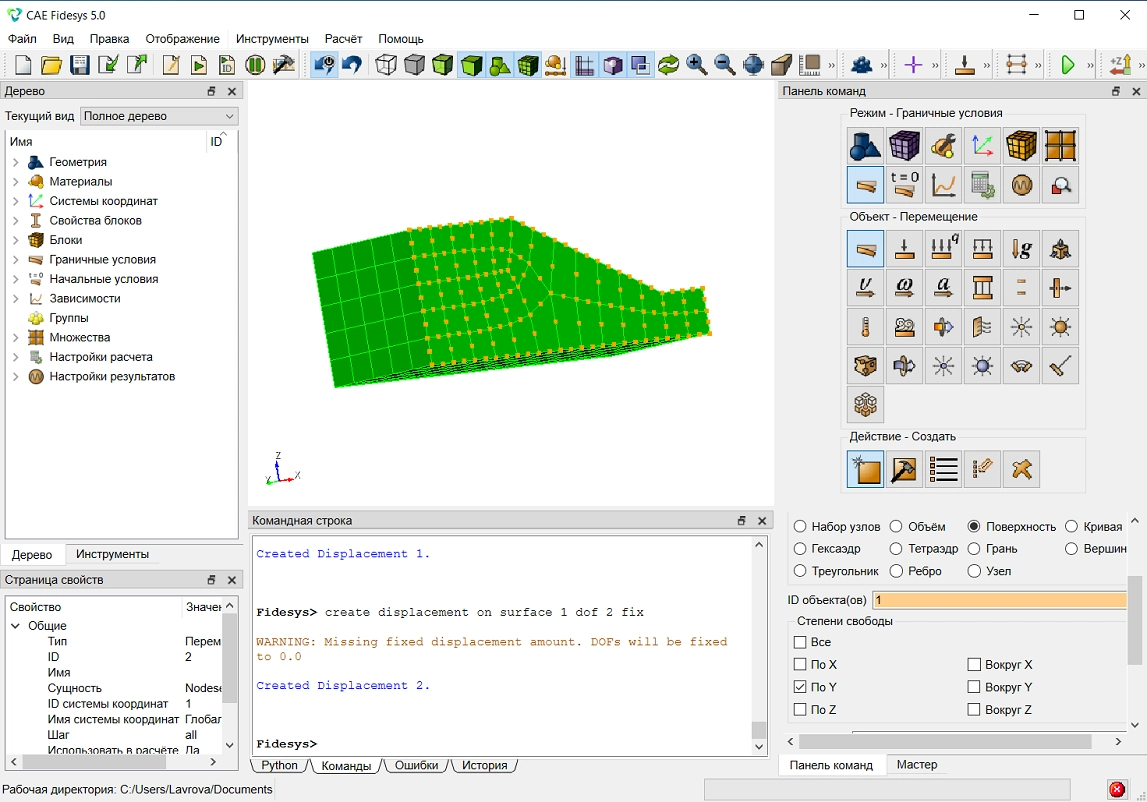Select the Гексаэдр radio button
The width and height of the screenshot is (1147, 802).
(800, 548)
